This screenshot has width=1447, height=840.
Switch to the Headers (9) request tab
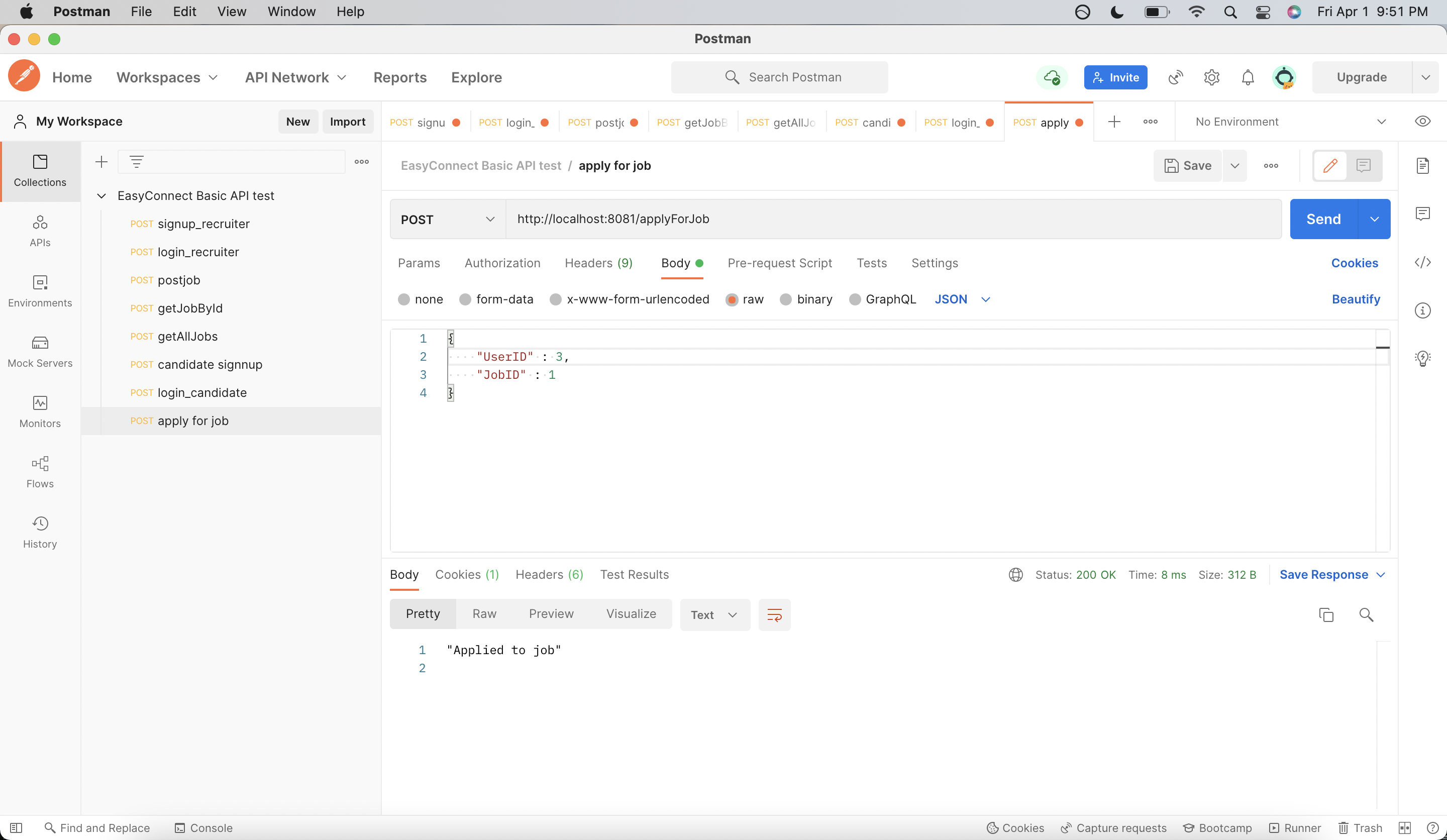coord(598,263)
